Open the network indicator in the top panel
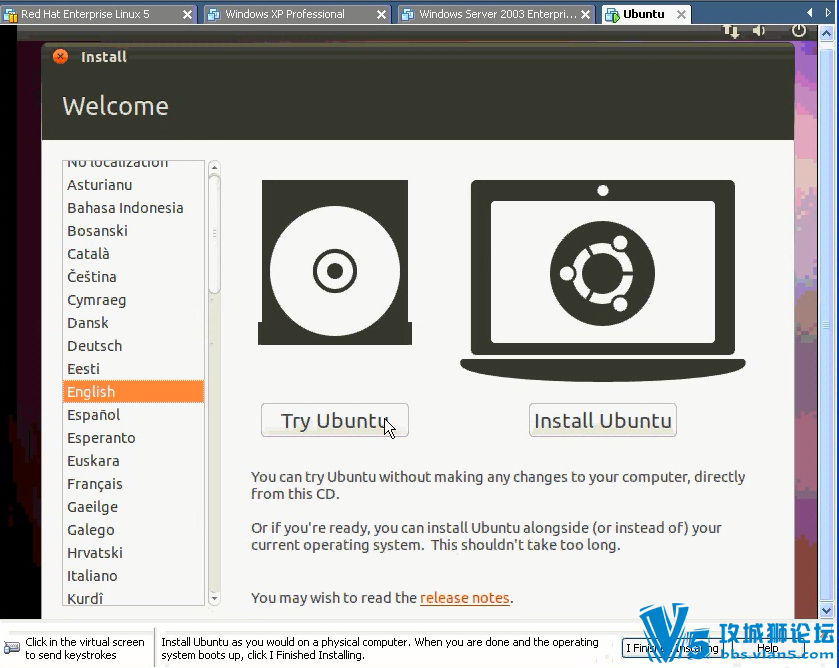 coord(731,31)
